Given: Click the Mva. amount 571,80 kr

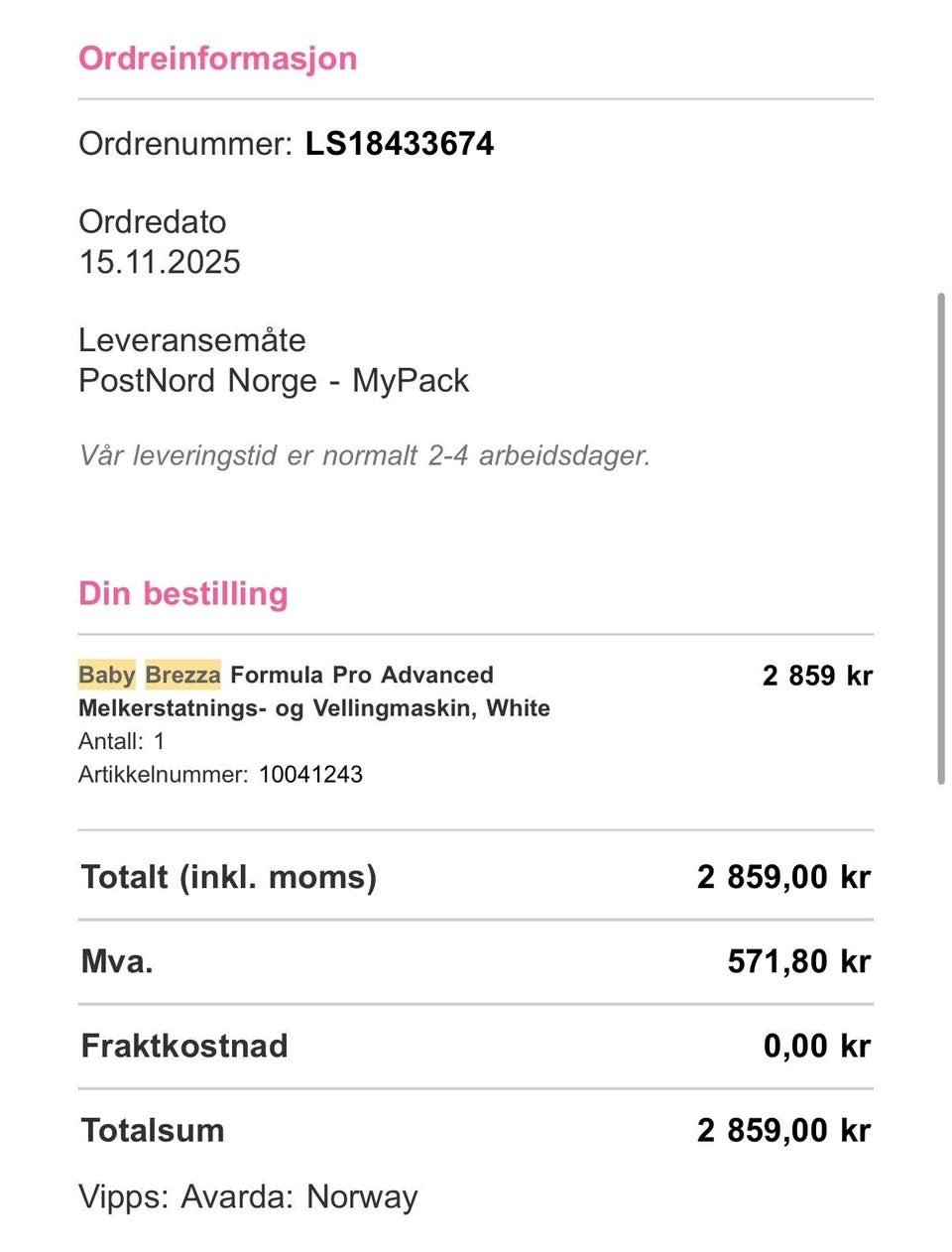Looking at the screenshot, I should coord(798,961).
